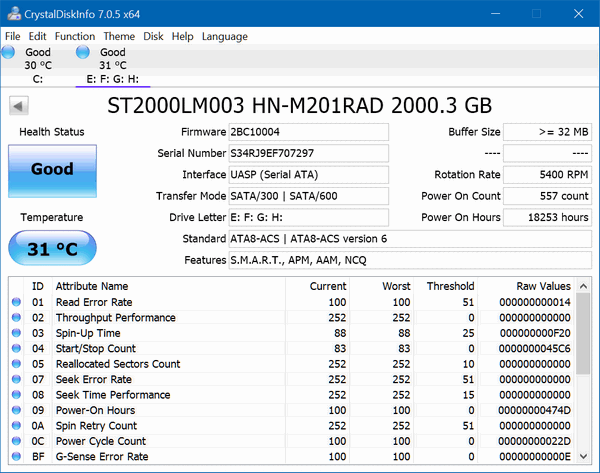Click the Power On Hours 18253 field
Viewport: 600px width, 473px height.
547,217
